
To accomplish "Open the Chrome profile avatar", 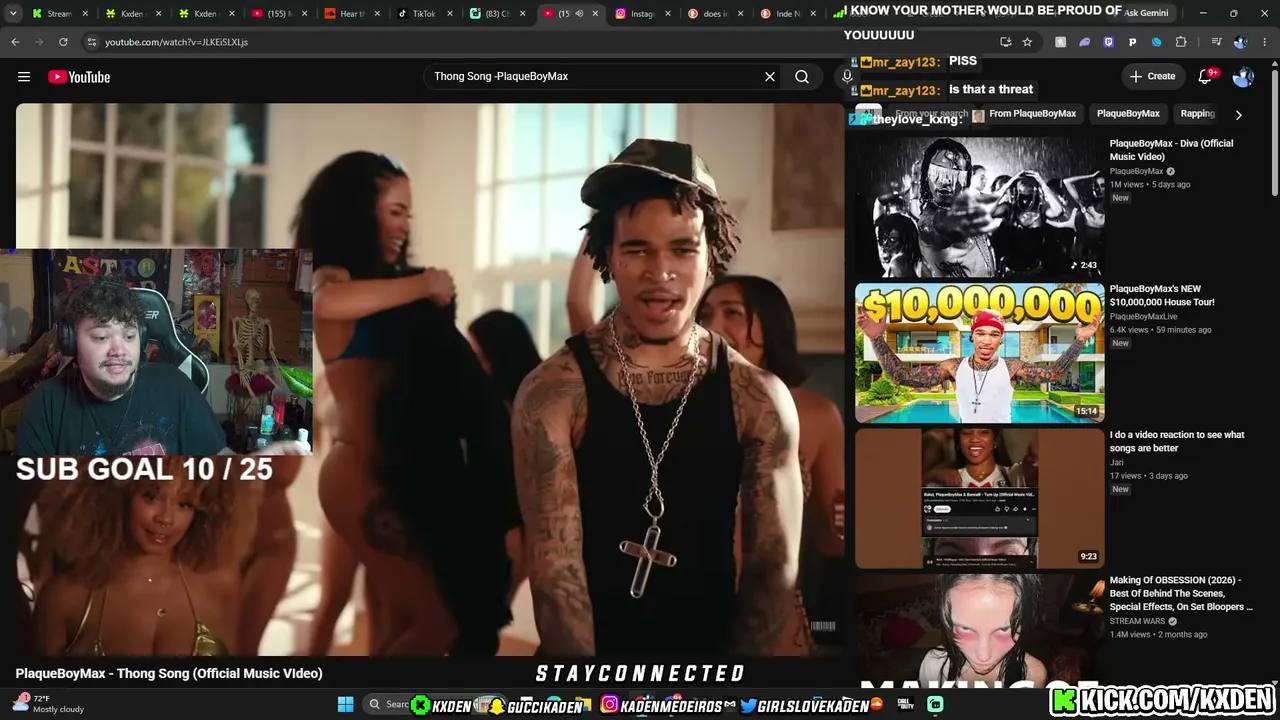I will (1240, 42).
